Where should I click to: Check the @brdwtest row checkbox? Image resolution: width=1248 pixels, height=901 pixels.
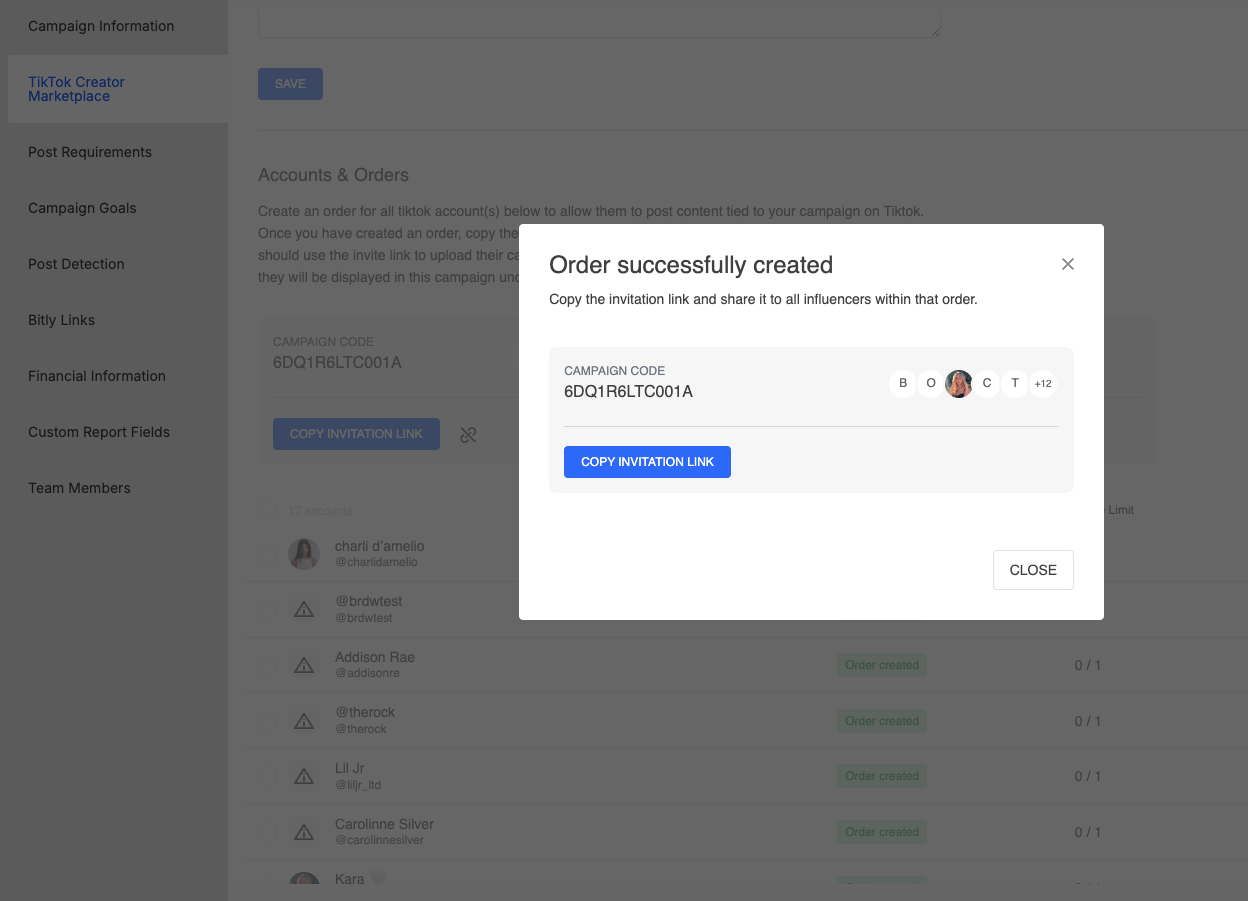point(267,609)
